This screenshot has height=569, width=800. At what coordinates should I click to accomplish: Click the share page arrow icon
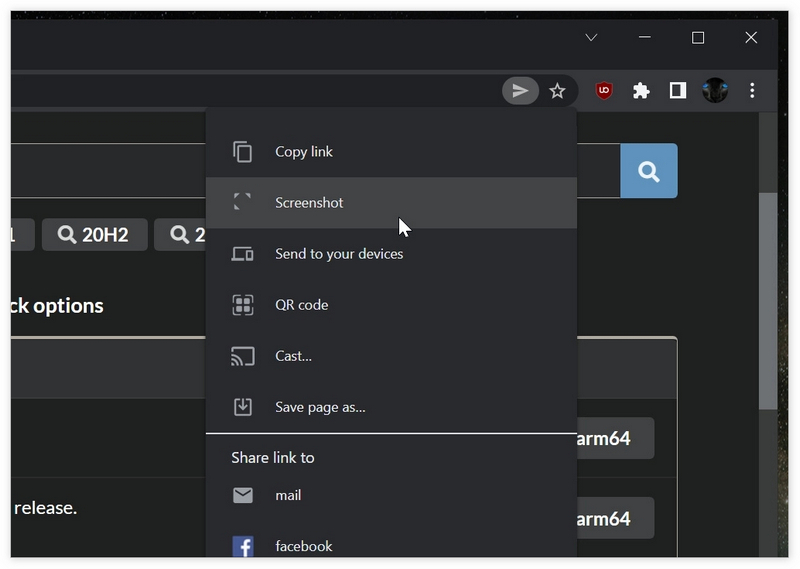point(520,91)
